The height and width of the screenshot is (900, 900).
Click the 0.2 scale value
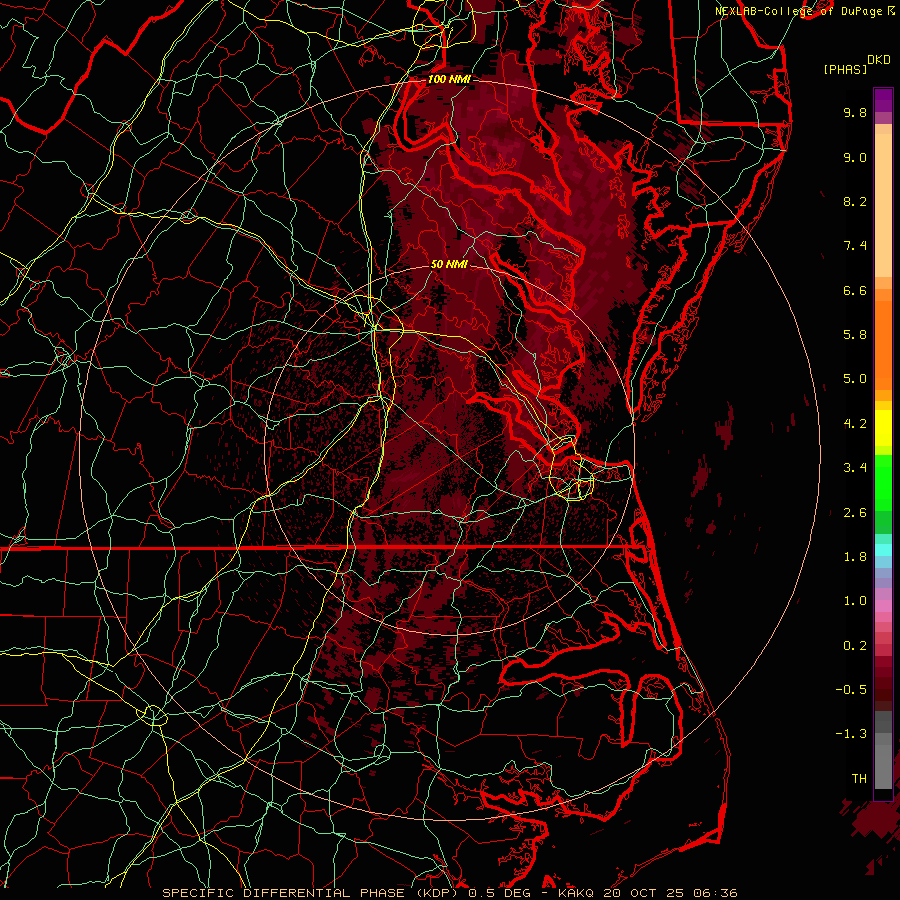(x=855, y=646)
